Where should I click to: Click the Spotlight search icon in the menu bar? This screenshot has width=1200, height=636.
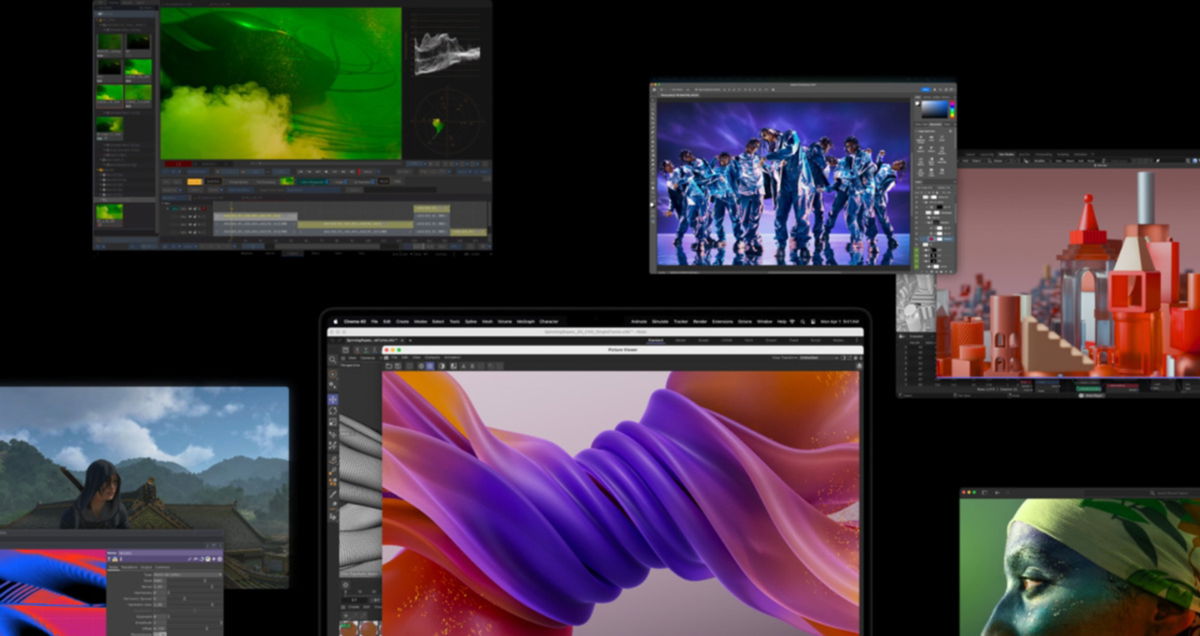point(803,321)
